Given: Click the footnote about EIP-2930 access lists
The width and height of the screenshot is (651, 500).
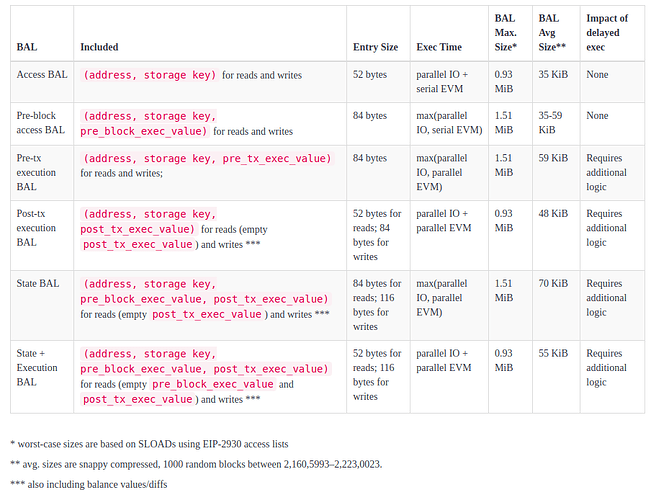Looking at the screenshot, I should click(x=149, y=444).
